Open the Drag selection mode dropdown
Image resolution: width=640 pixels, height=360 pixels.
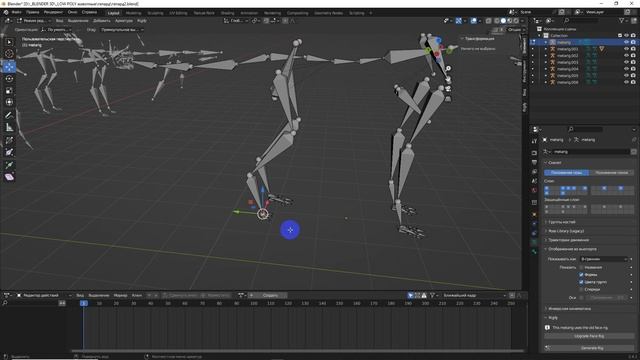(x=121, y=30)
